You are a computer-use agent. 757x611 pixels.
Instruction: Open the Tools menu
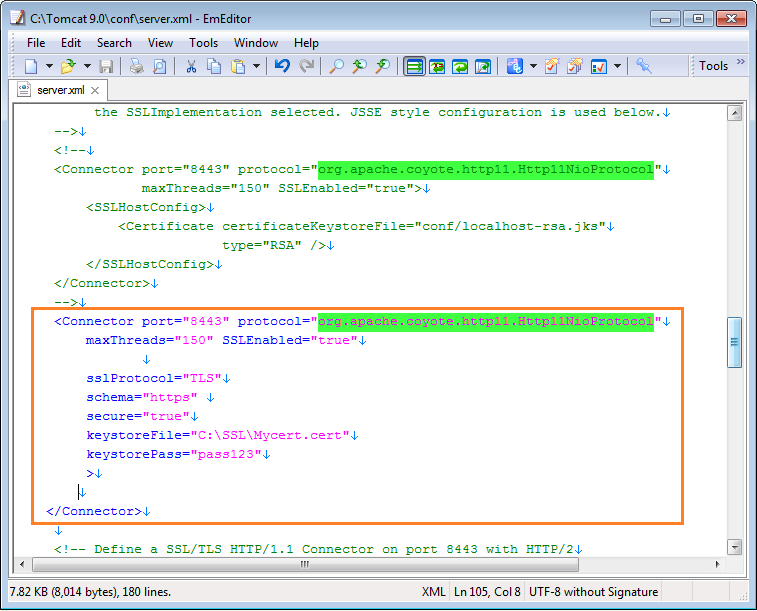[x=203, y=43]
